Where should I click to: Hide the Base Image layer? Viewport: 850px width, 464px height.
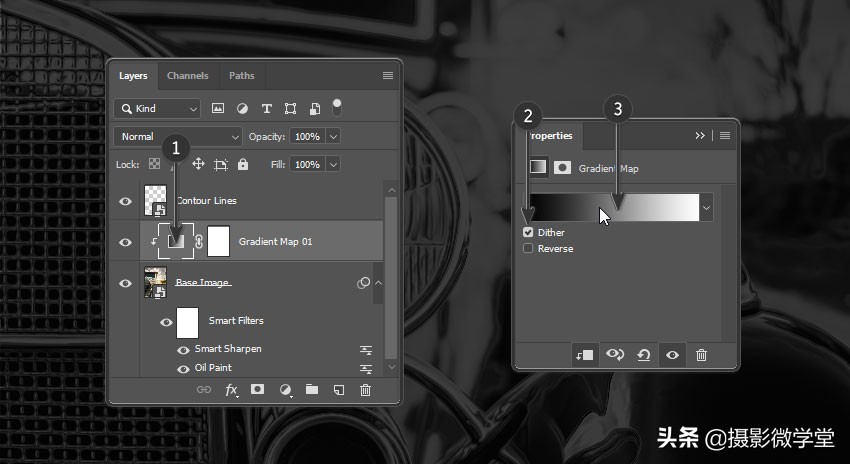tap(125, 283)
